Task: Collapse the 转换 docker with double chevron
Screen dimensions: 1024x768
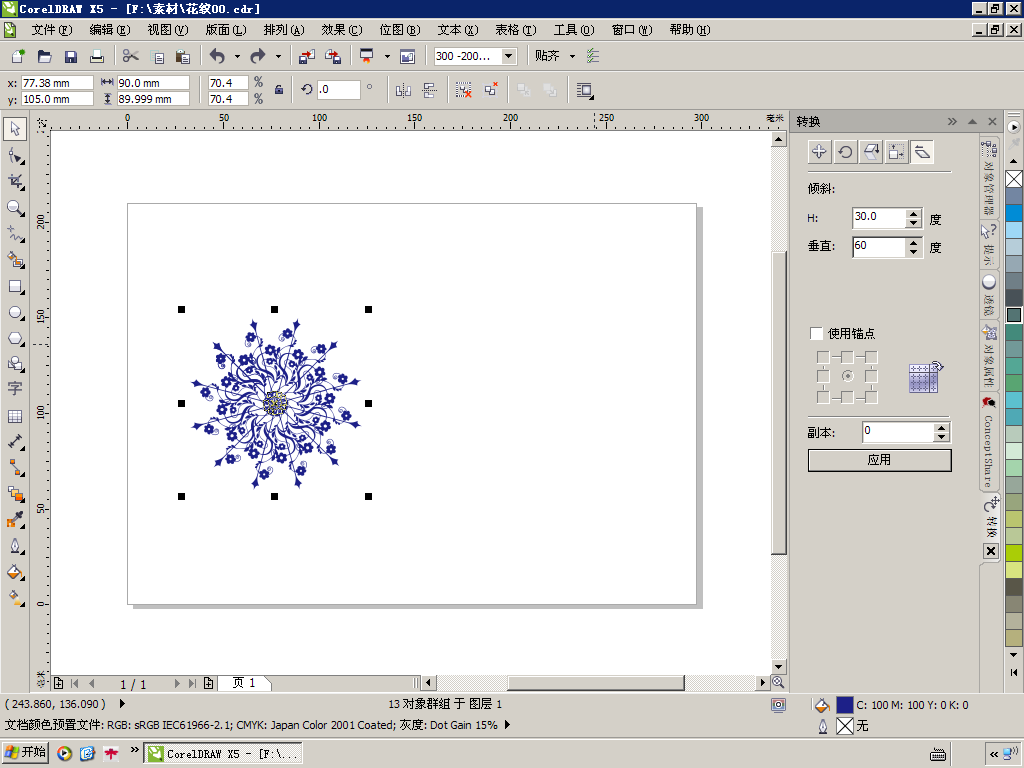Action: coord(952,121)
